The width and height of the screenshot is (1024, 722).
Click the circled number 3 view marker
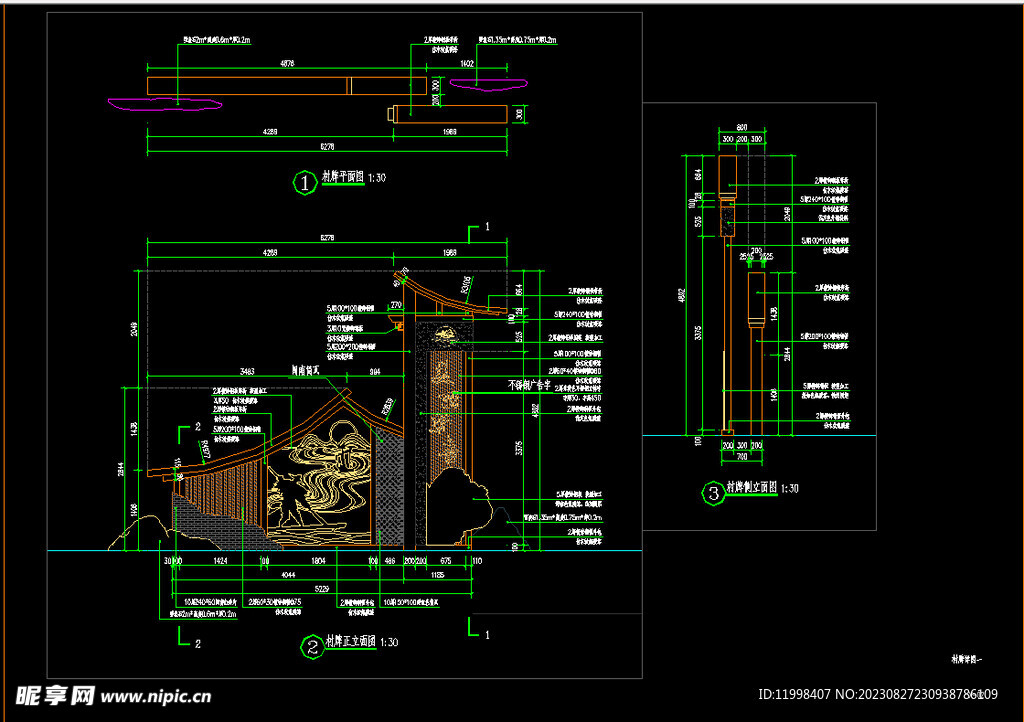coord(713,492)
